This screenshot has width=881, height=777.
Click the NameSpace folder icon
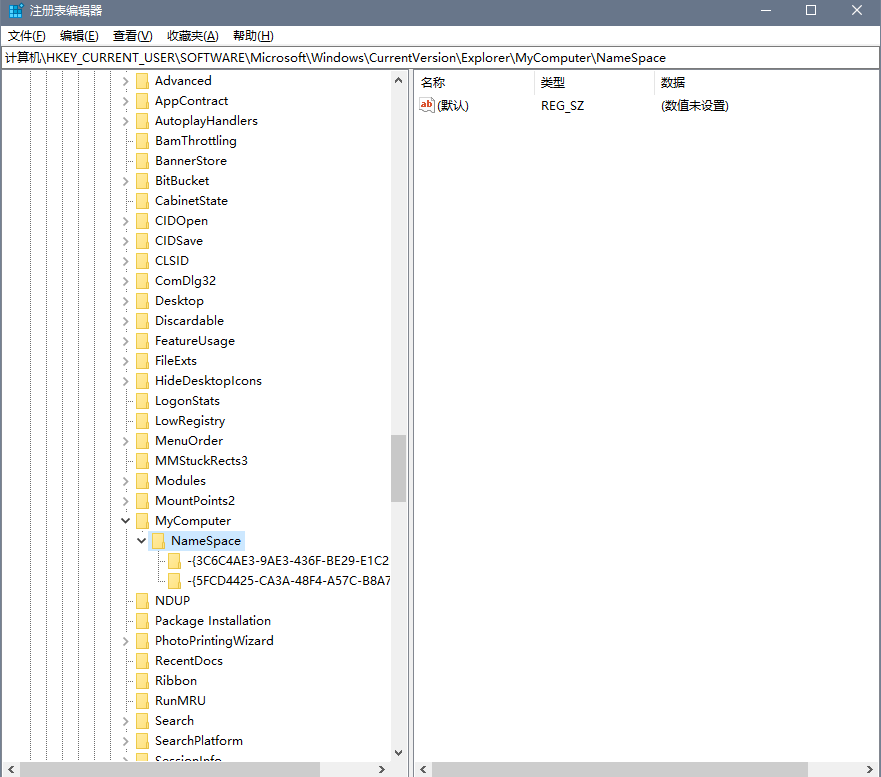point(158,541)
